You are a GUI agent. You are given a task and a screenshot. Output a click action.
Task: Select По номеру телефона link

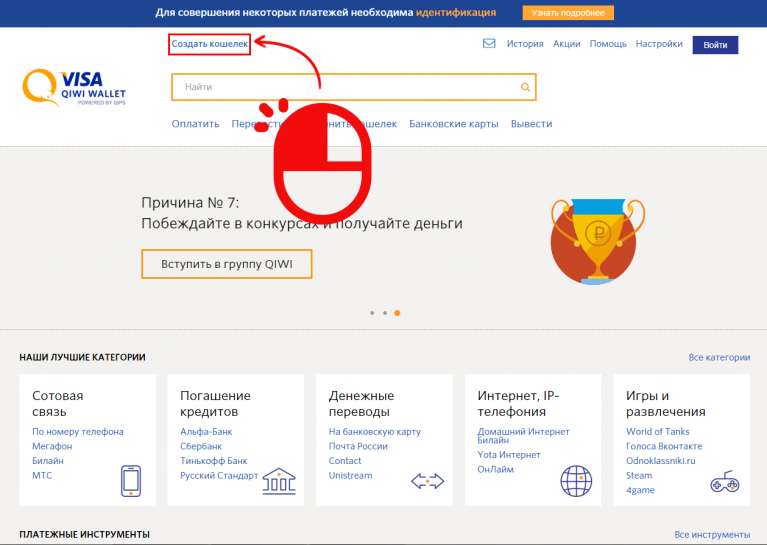click(78, 431)
